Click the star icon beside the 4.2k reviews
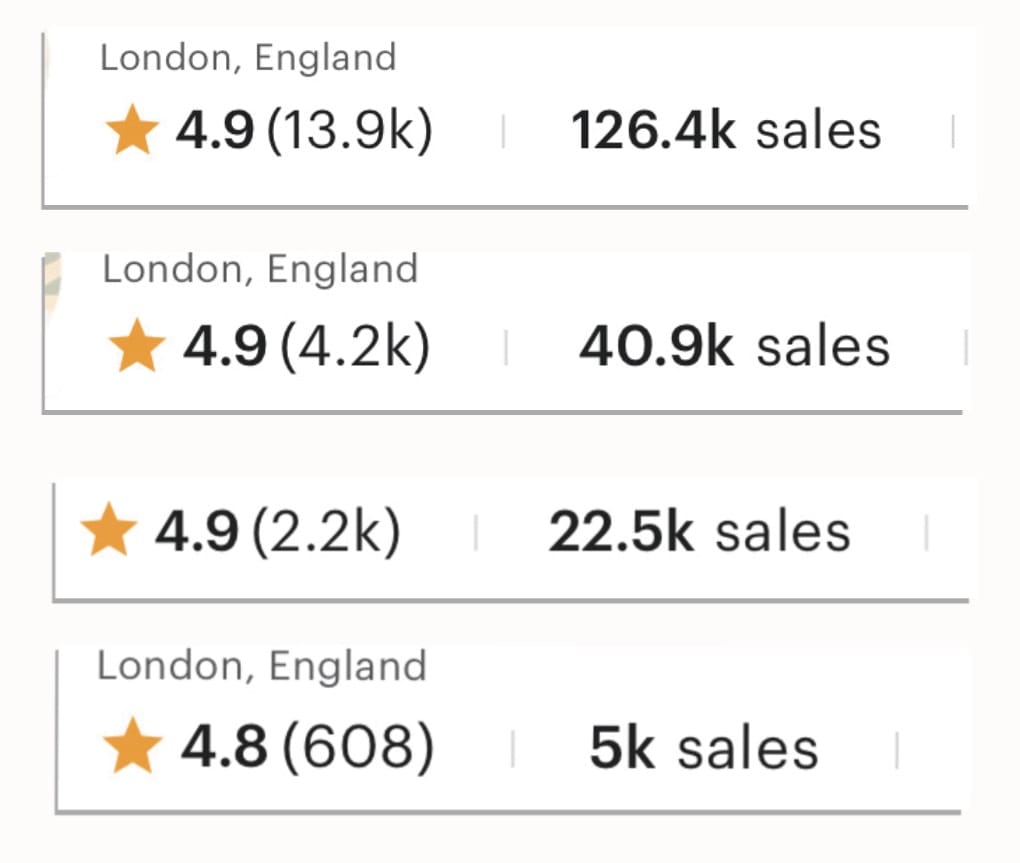Screen dimensions: 1020x863 pyautogui.click(x=136, y=346)
